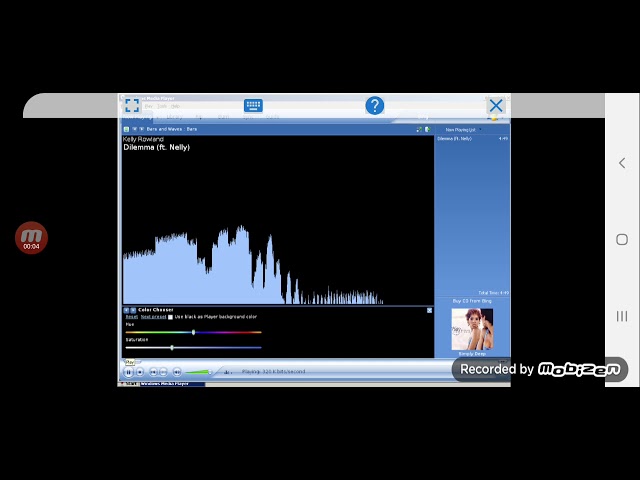This screenshot has width=640, height=480.
Task: Open the Tools menu
Action: [162, 106]
